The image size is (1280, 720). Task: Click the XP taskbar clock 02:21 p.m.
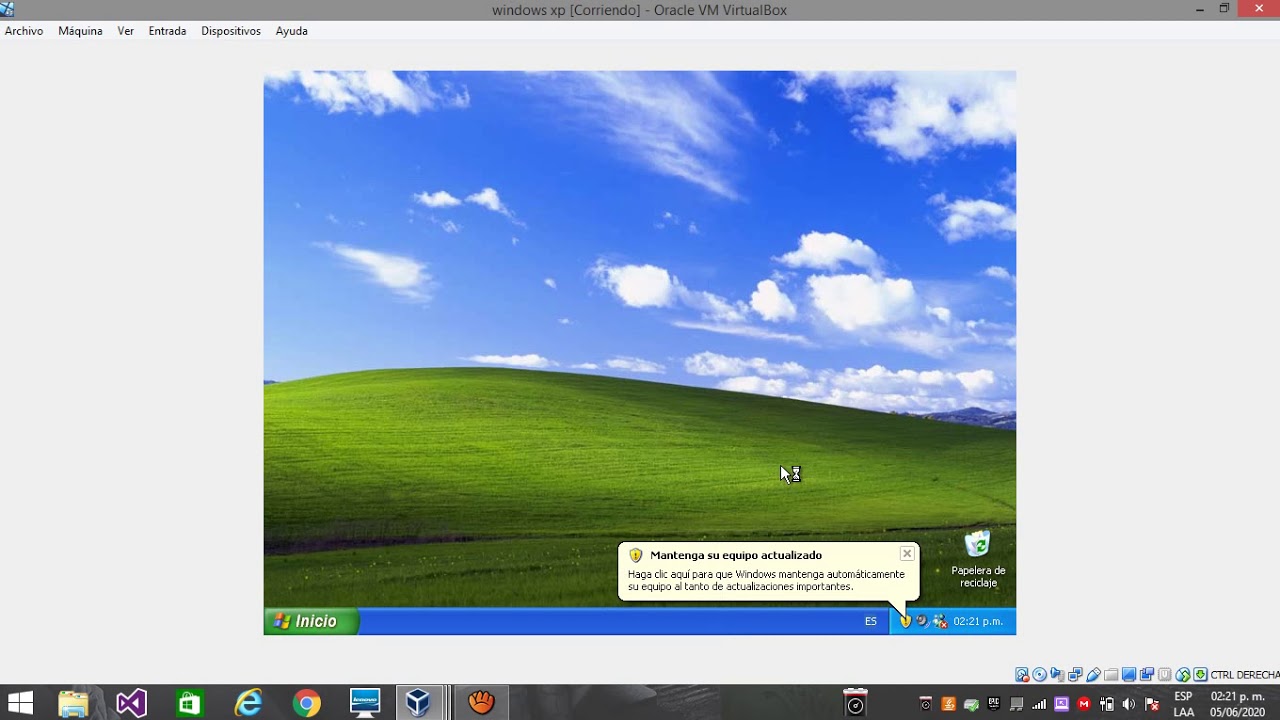point(978,621)
